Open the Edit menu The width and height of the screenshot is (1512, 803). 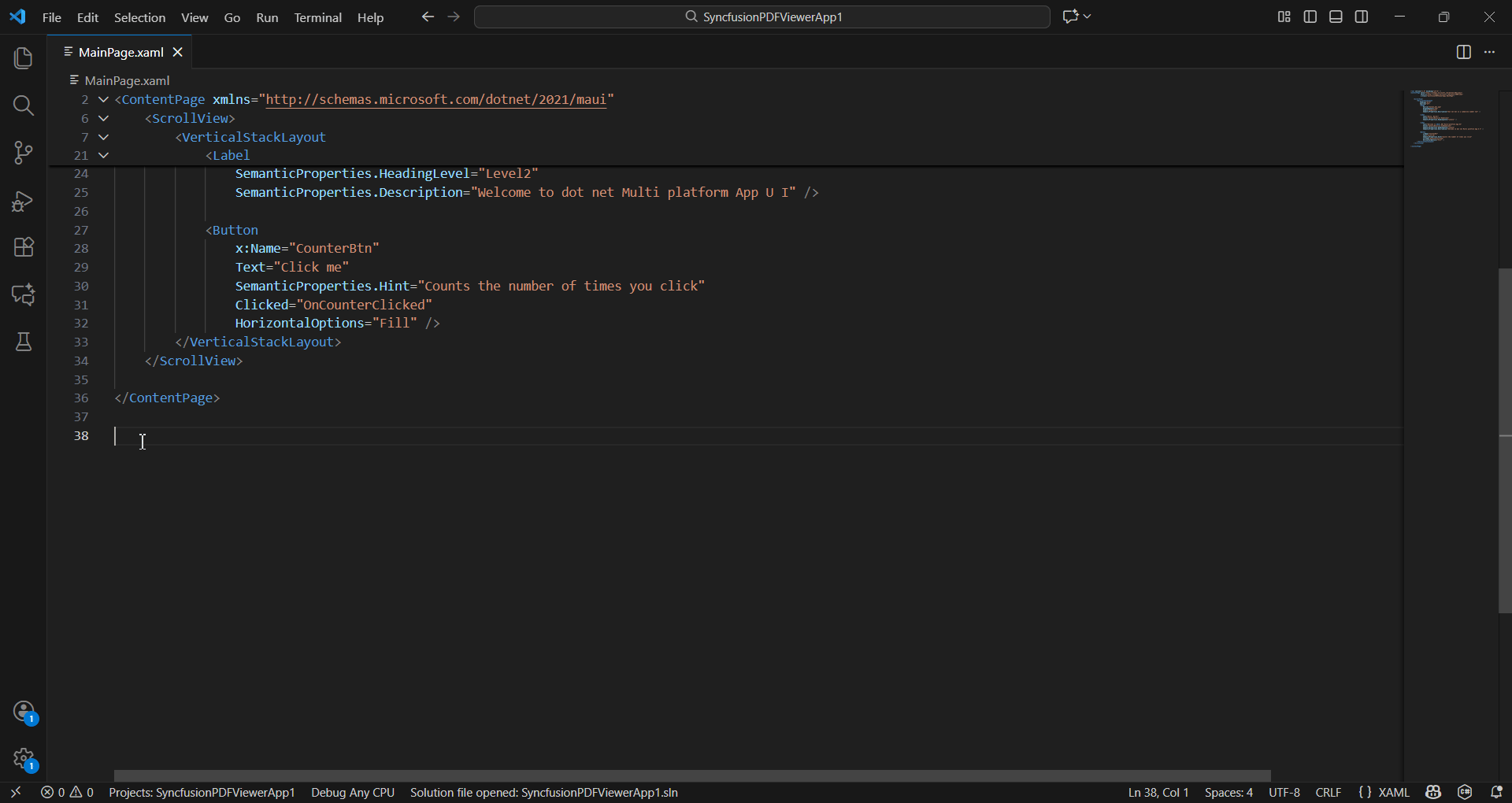(x=87, y=17)
